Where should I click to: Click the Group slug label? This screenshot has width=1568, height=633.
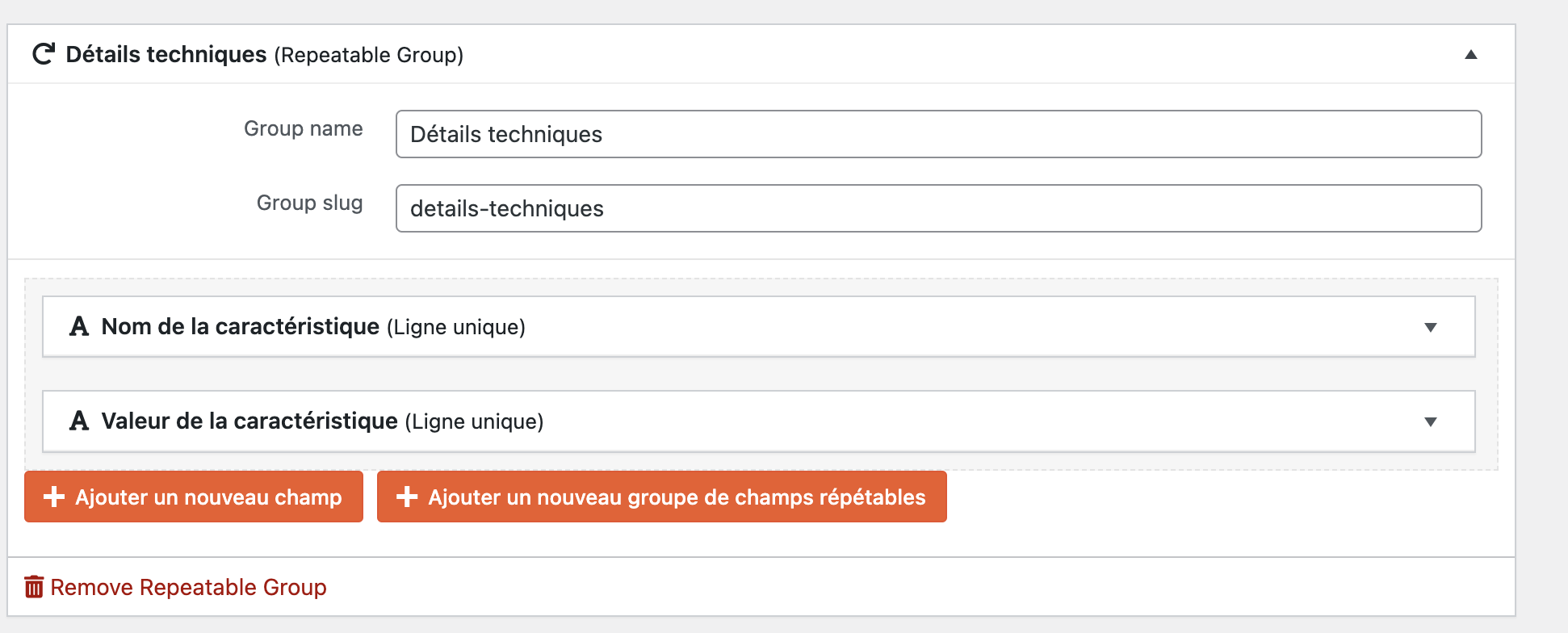(x=310, y=203)
